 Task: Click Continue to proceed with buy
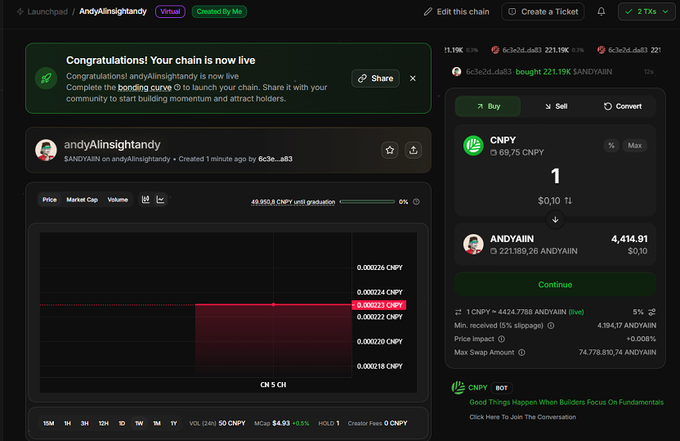pyautogui.click(x=555, y=285)
